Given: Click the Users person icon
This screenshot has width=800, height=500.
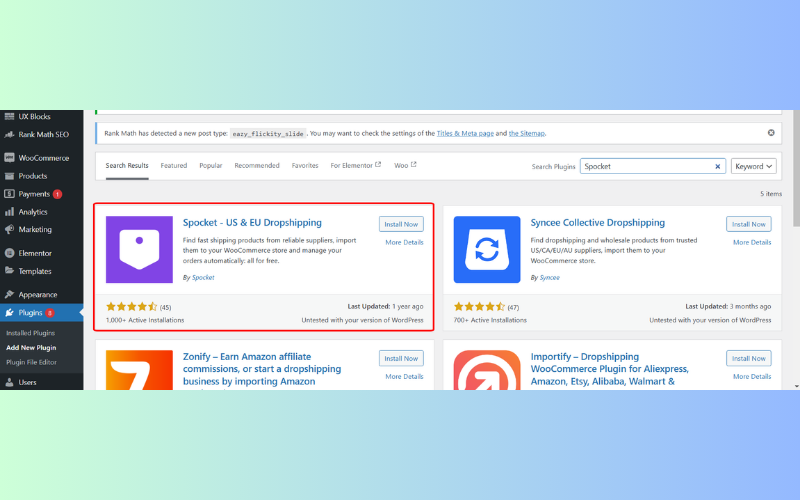Looking at the screenshot, I should click(9, 382).
